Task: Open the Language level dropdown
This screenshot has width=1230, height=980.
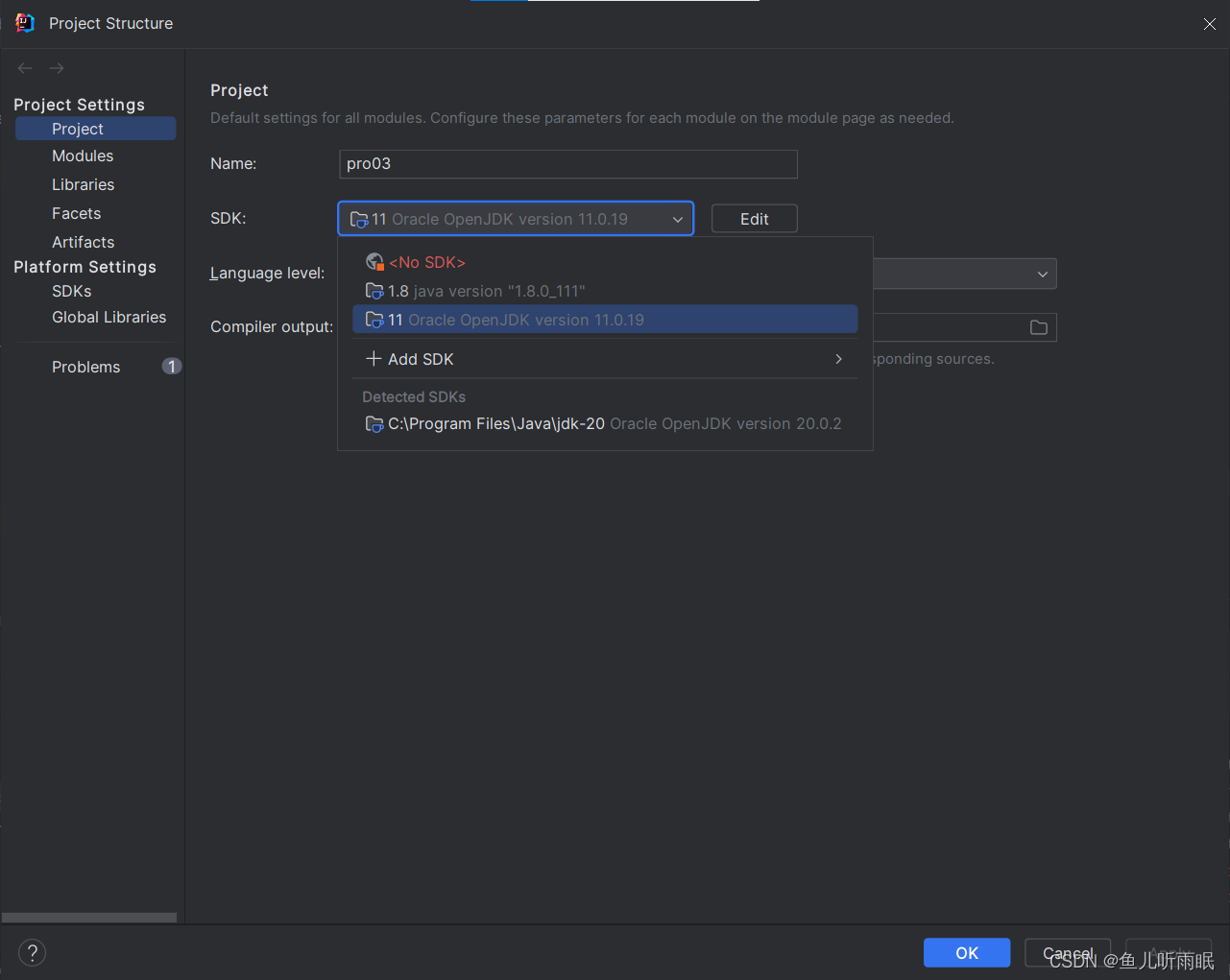Action: 1042,274
